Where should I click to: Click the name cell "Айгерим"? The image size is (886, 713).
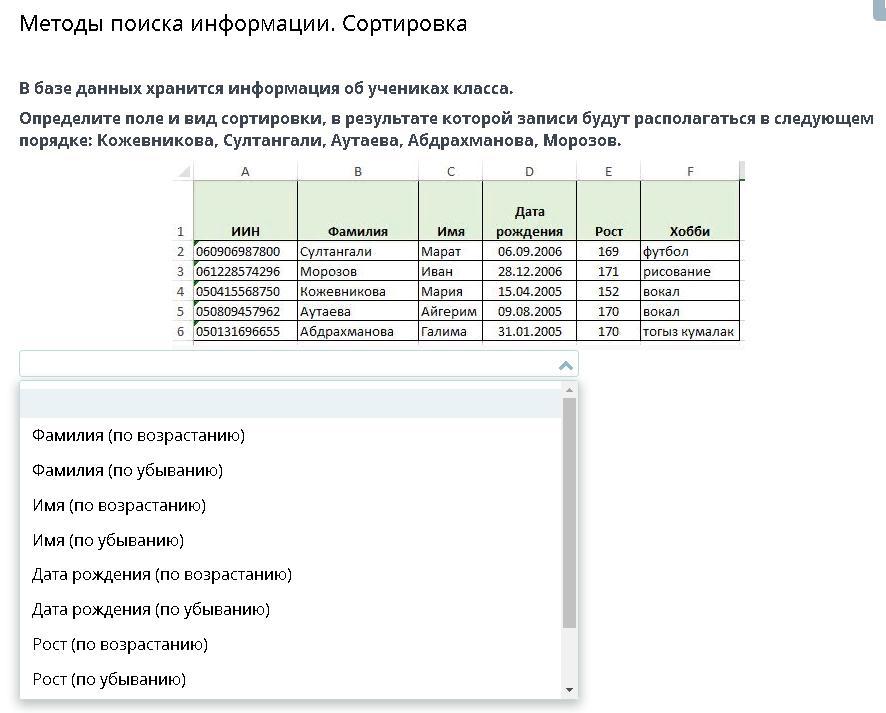click(x=450, y=311)
